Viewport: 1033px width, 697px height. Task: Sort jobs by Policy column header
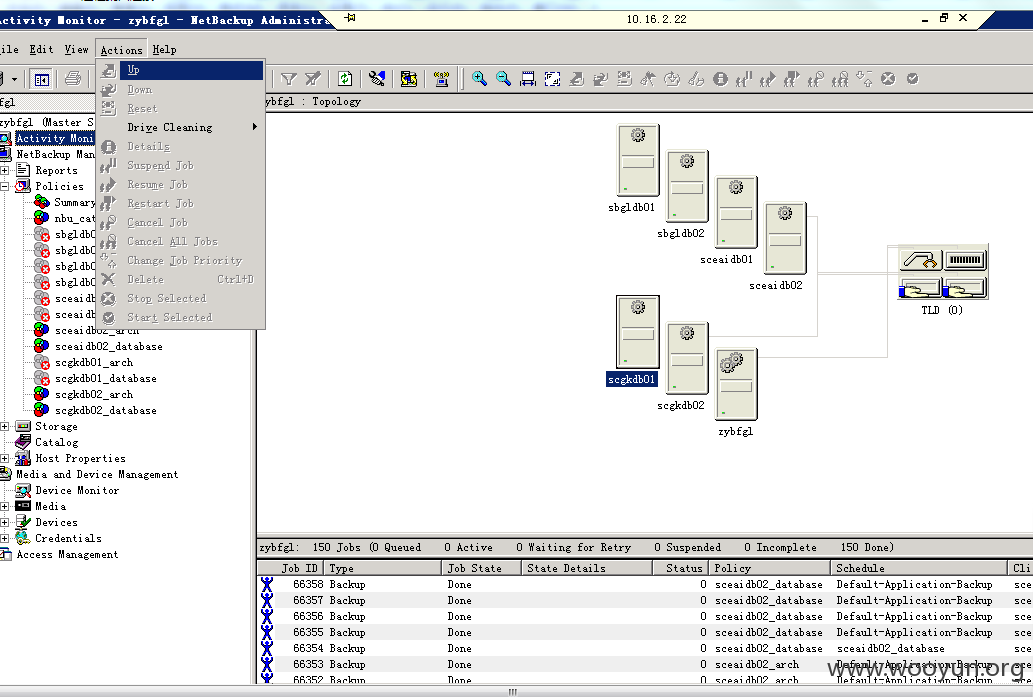(x=769, y=568)
